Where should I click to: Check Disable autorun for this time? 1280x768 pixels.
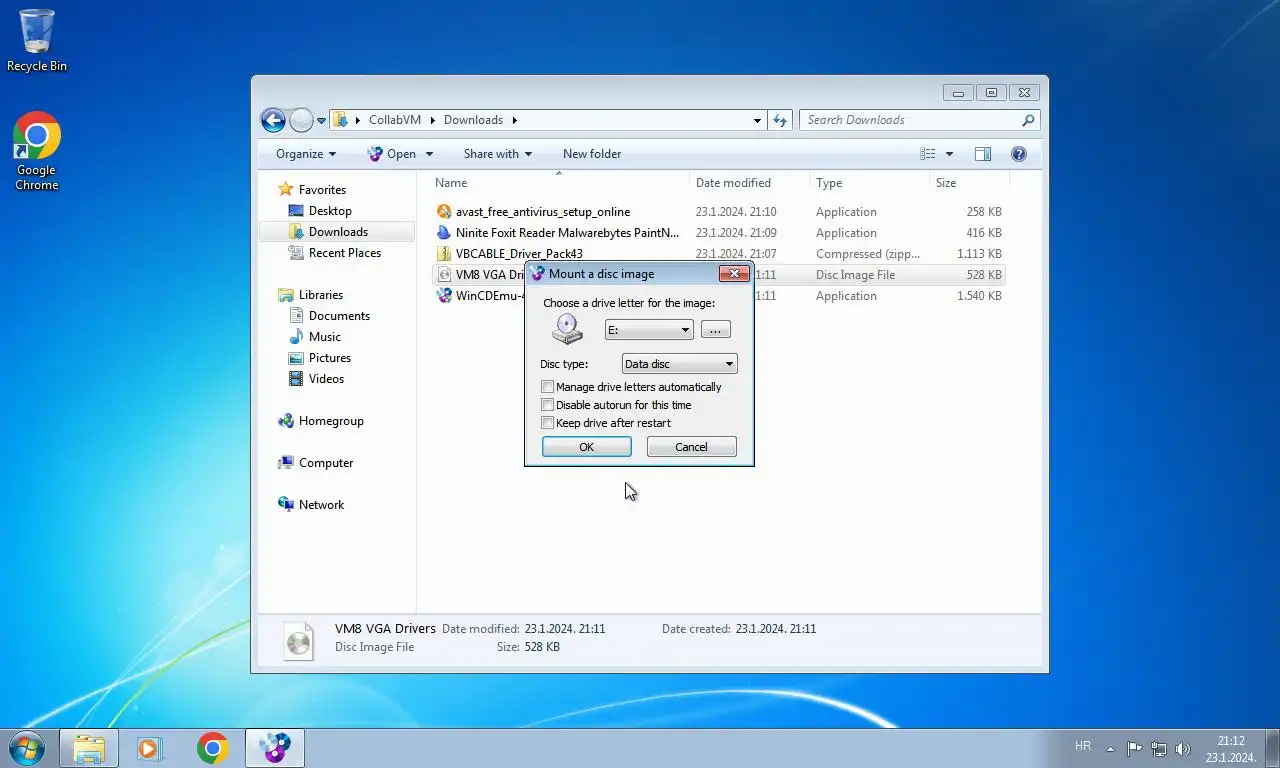(547, 405)
